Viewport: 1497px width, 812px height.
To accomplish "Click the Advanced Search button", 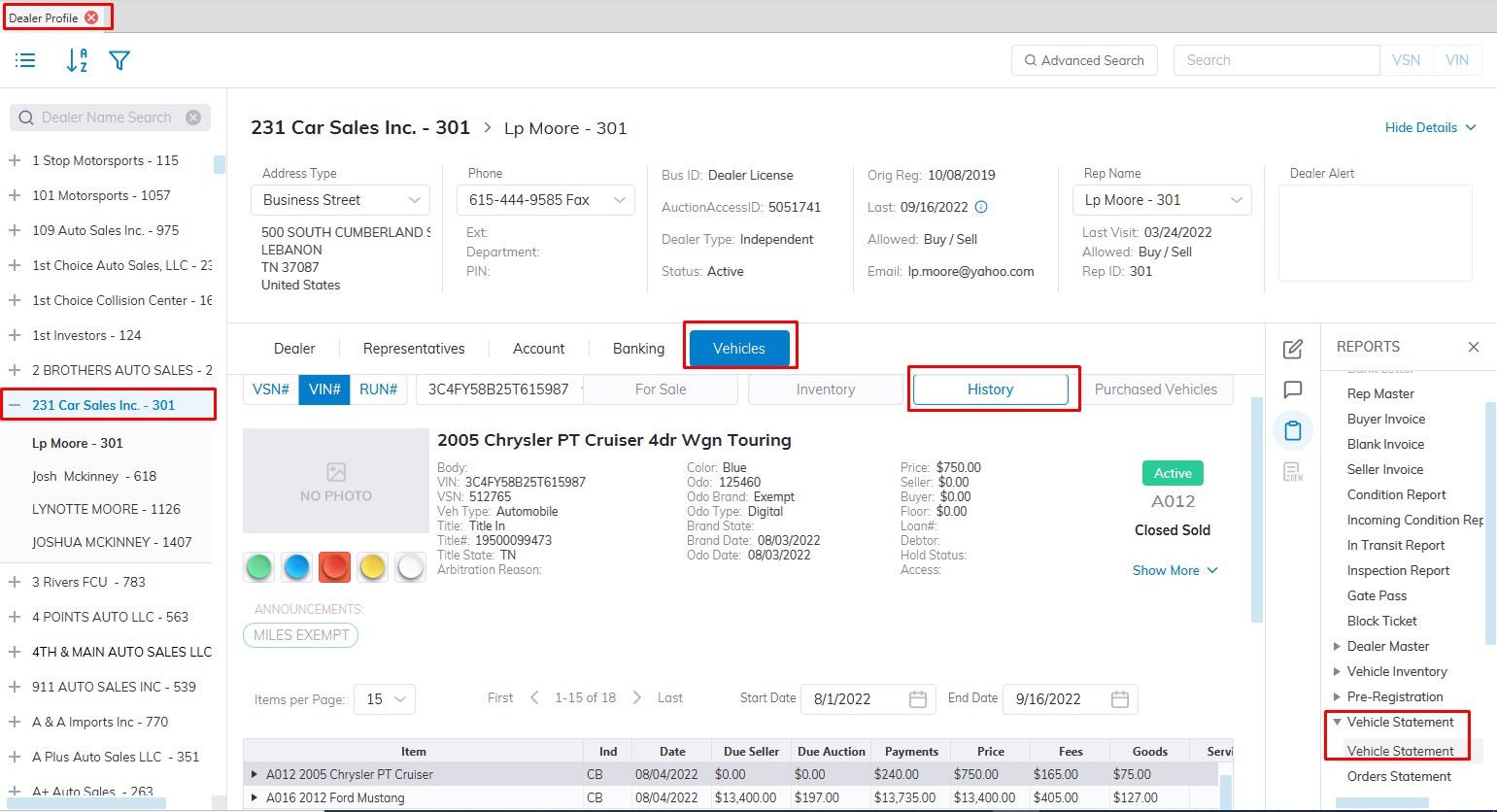I will click(1083, 60).
